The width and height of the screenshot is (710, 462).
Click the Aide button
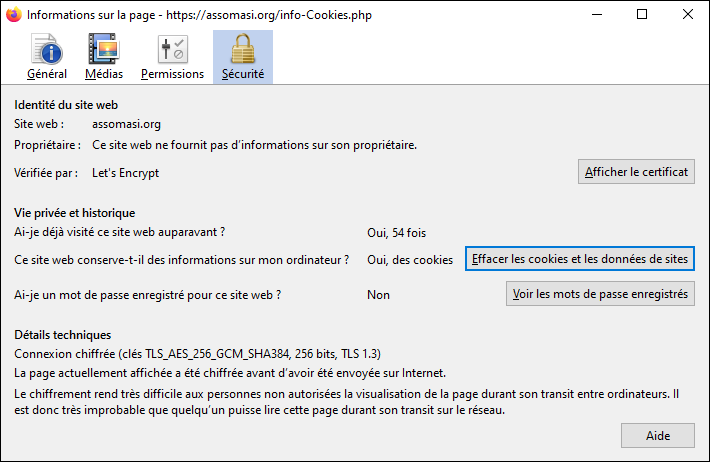point(657,436)
